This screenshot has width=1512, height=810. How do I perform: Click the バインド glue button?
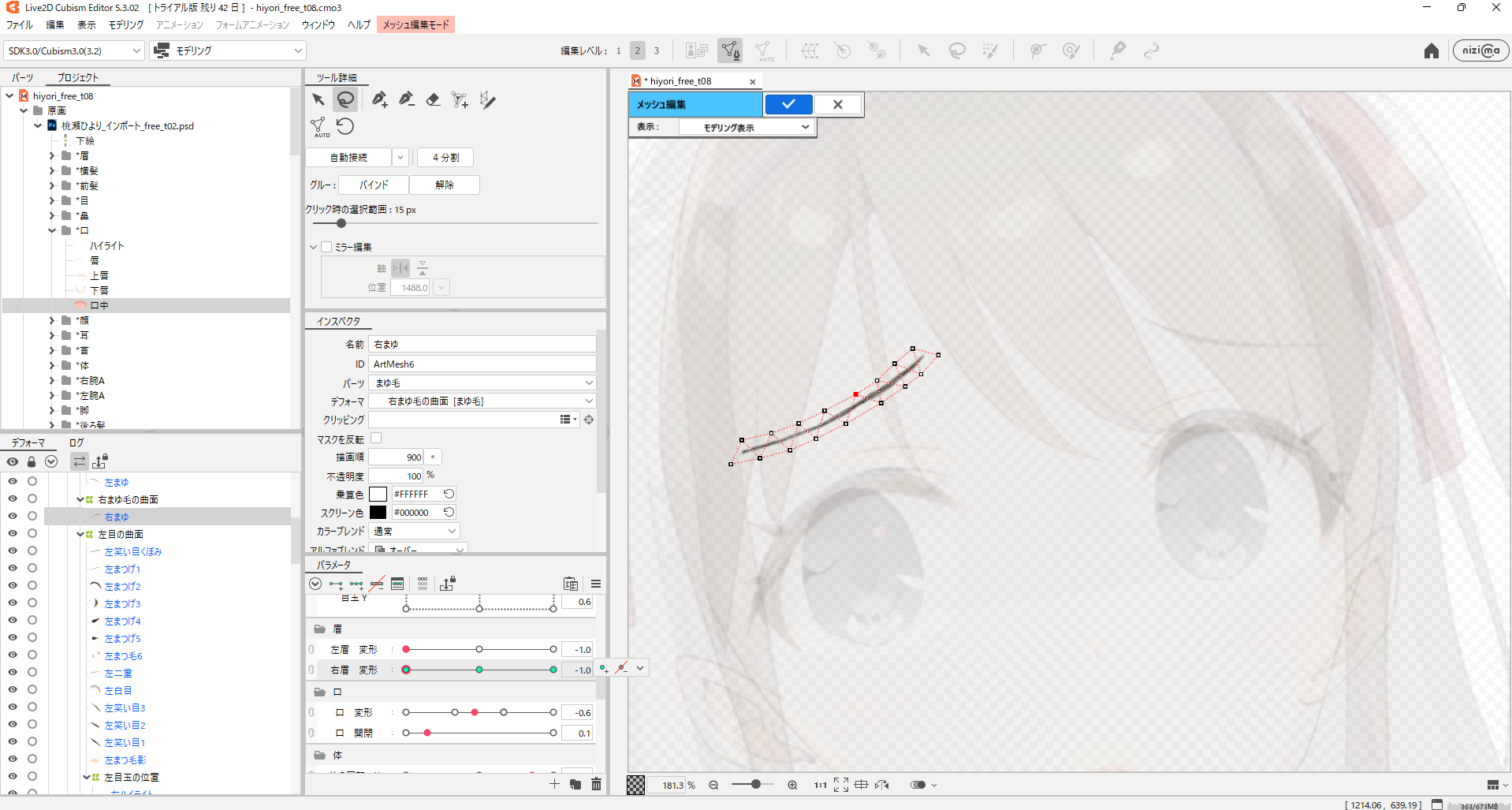(374, 185)
